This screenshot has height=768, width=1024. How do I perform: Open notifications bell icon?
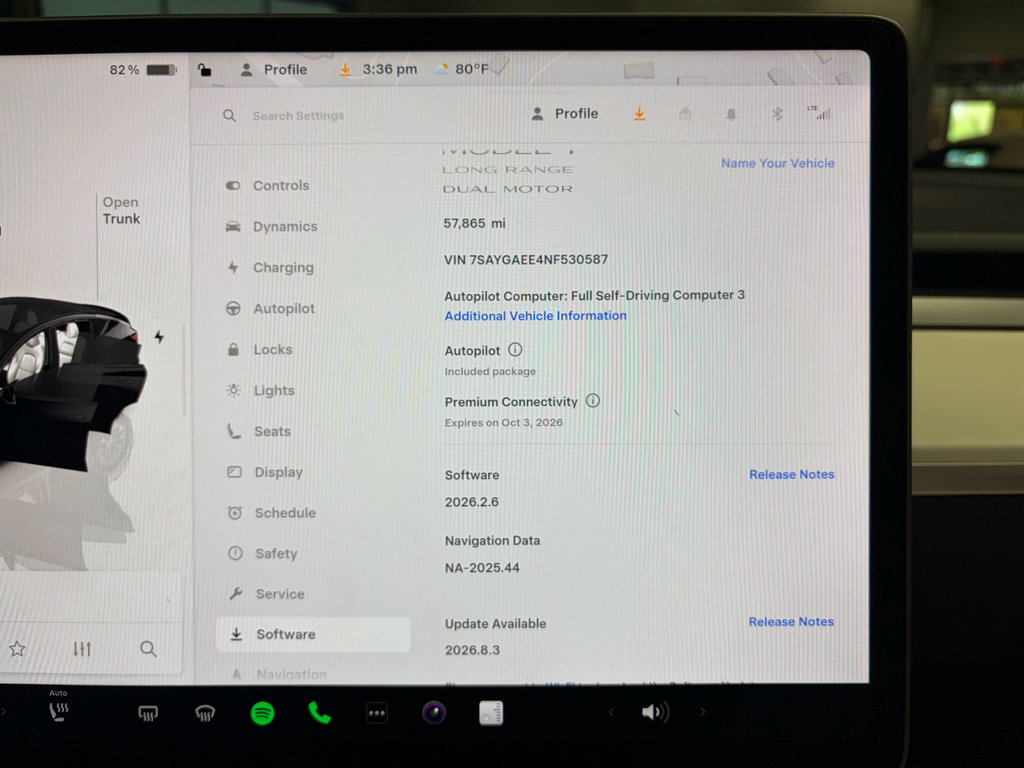tap(731, 114)
